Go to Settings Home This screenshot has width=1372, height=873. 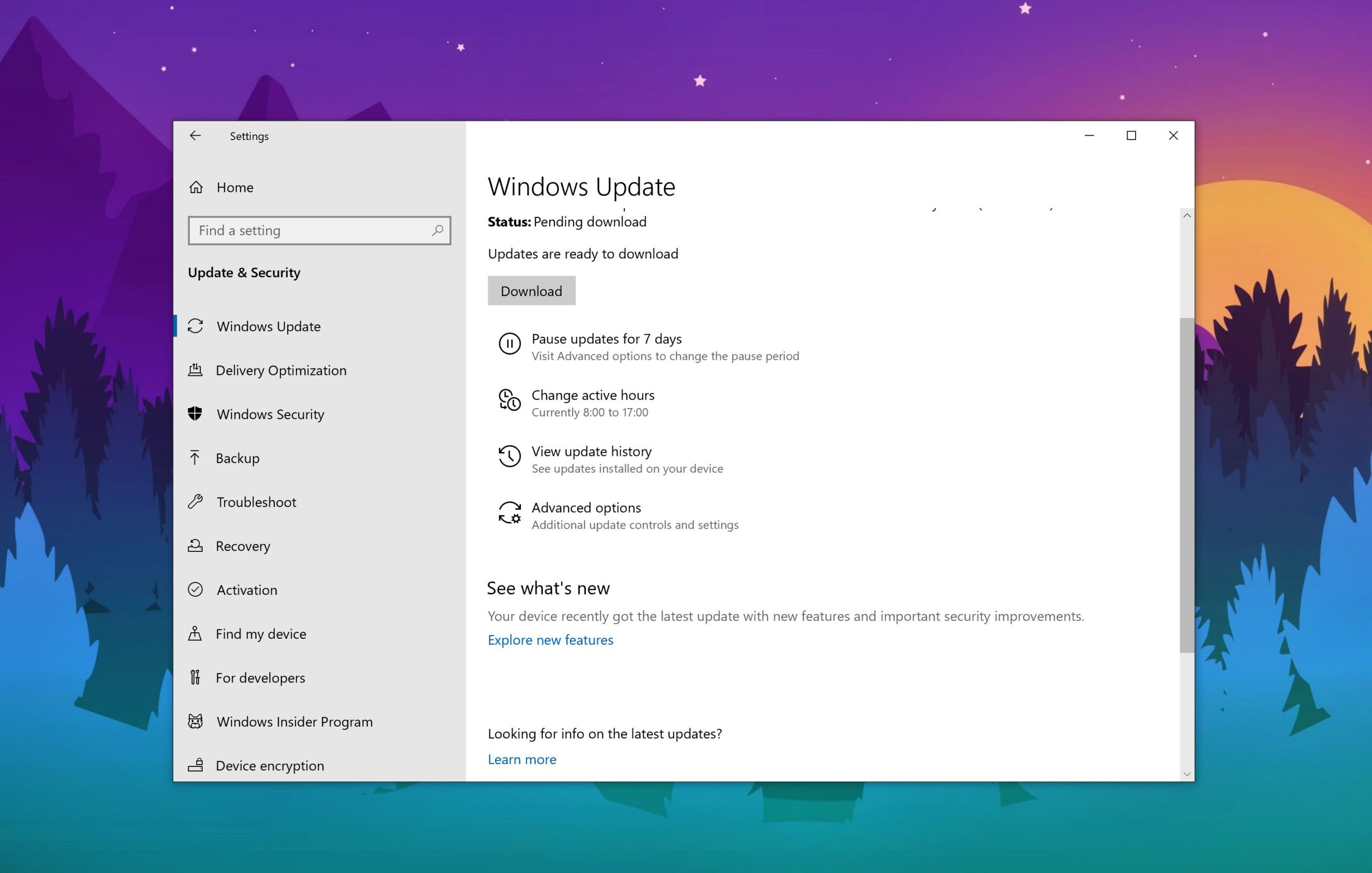[319, 187]
